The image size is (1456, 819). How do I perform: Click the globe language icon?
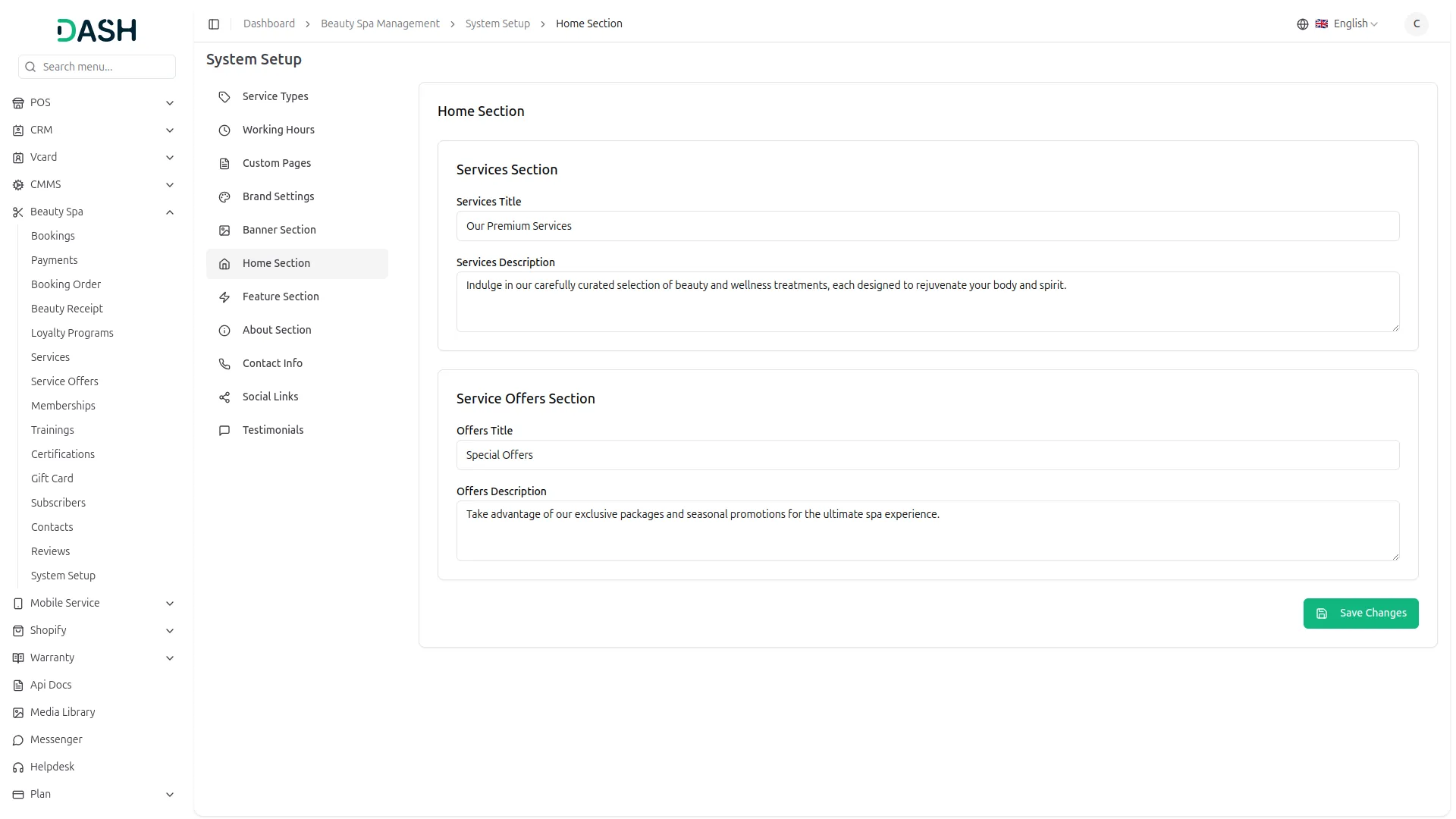(1303, 24)
